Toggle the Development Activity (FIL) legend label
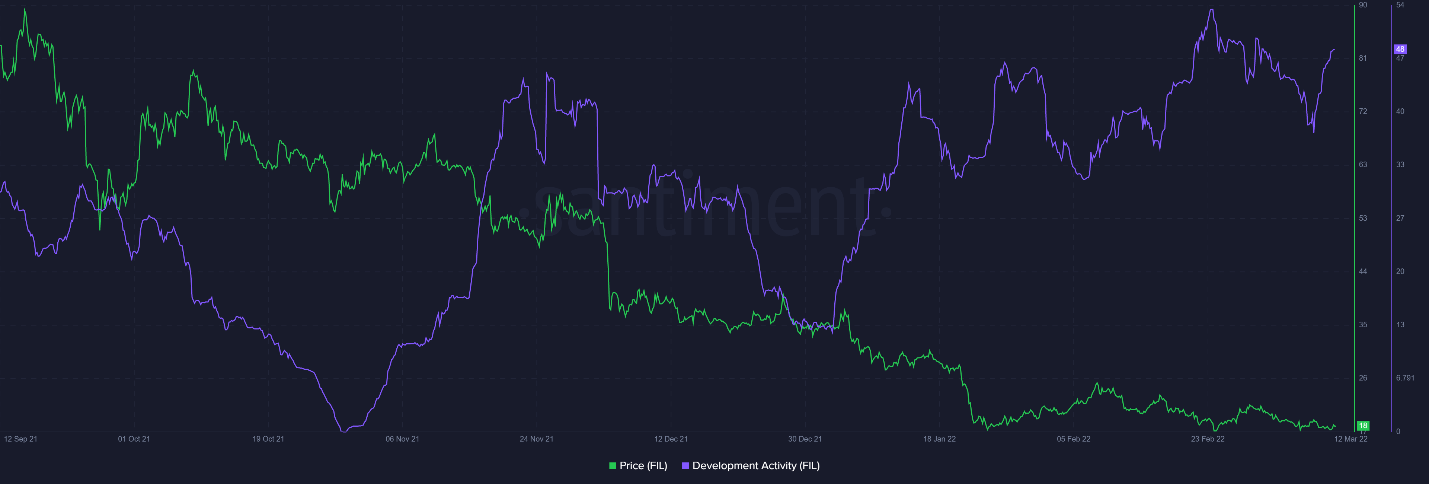The height and width of the screenshot is (484, 1429). point(755,466)
